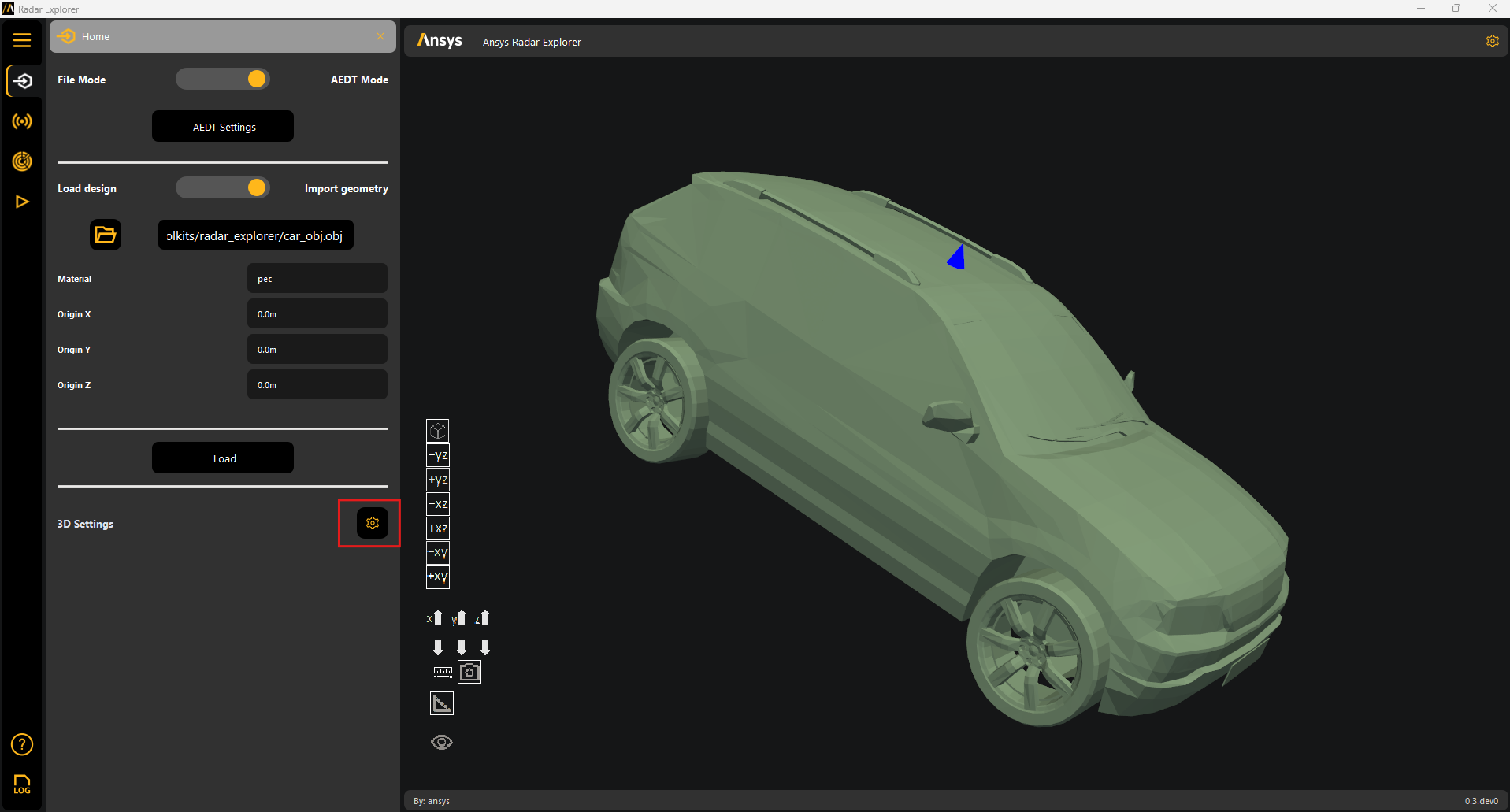The image size is (1510, 812).
Task: Click the isometric cube view icon
Action: (x=438, y=431)
